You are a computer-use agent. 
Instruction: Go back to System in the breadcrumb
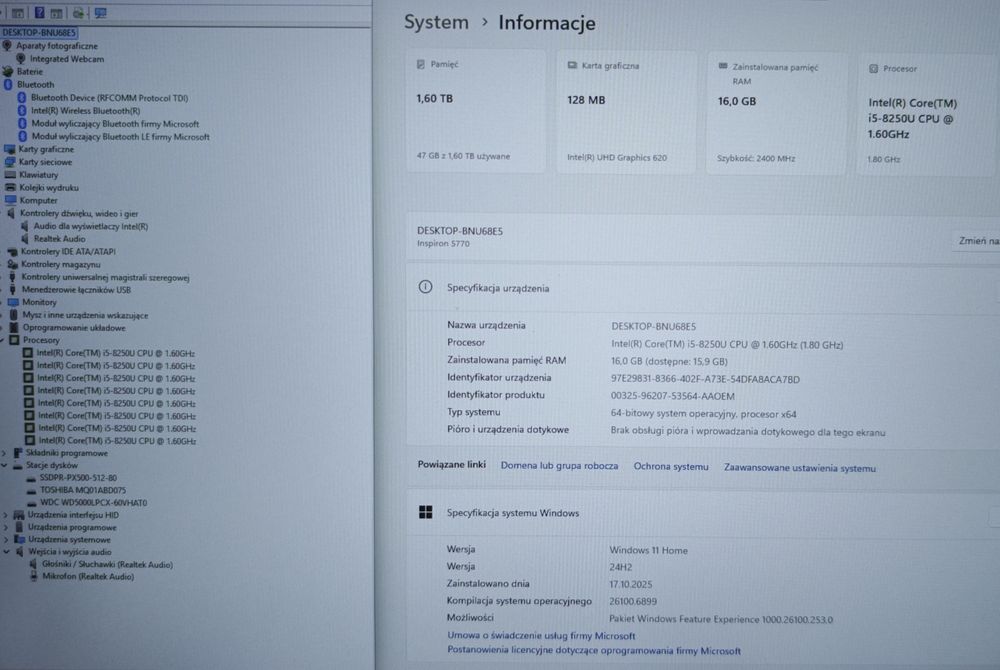pos(436,22)
